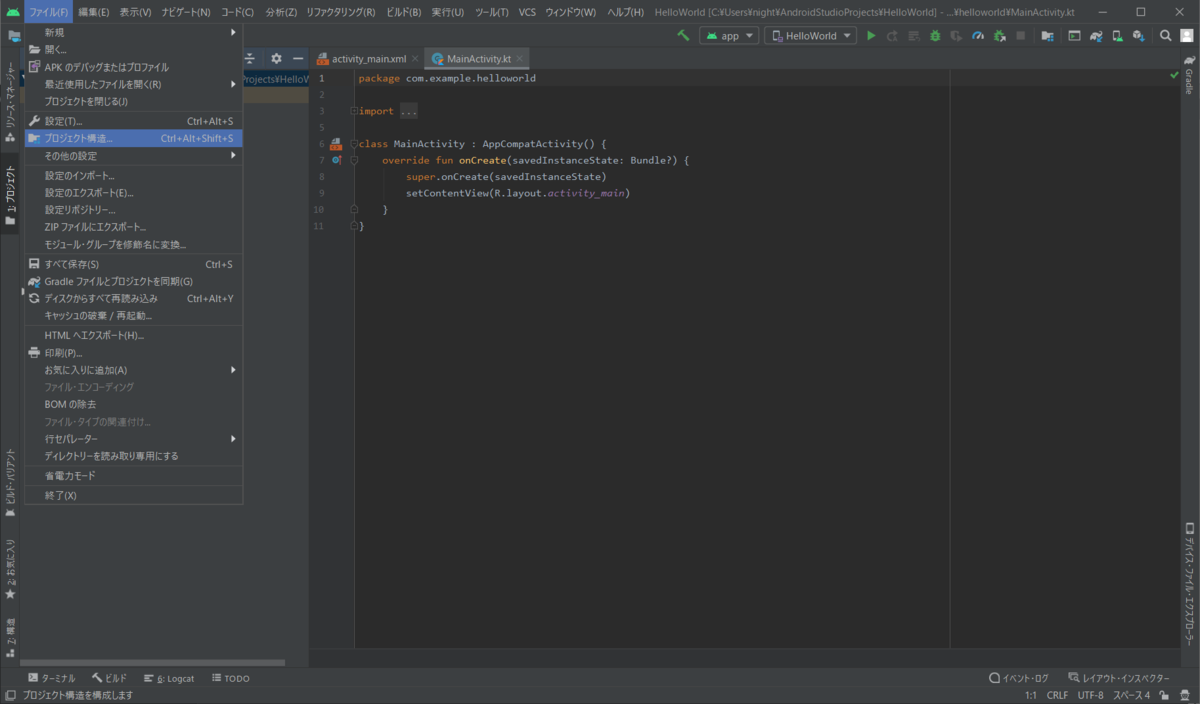The height and width of the screenshot is (704, 1200).
Task: Click the user avatar icon in toolbar
Action: [1186, 35]
